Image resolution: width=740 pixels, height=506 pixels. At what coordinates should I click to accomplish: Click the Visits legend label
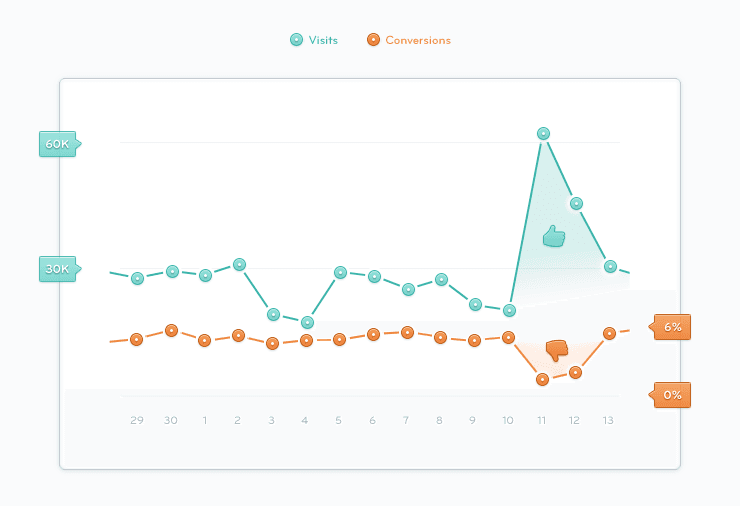[x=323, y=40]
